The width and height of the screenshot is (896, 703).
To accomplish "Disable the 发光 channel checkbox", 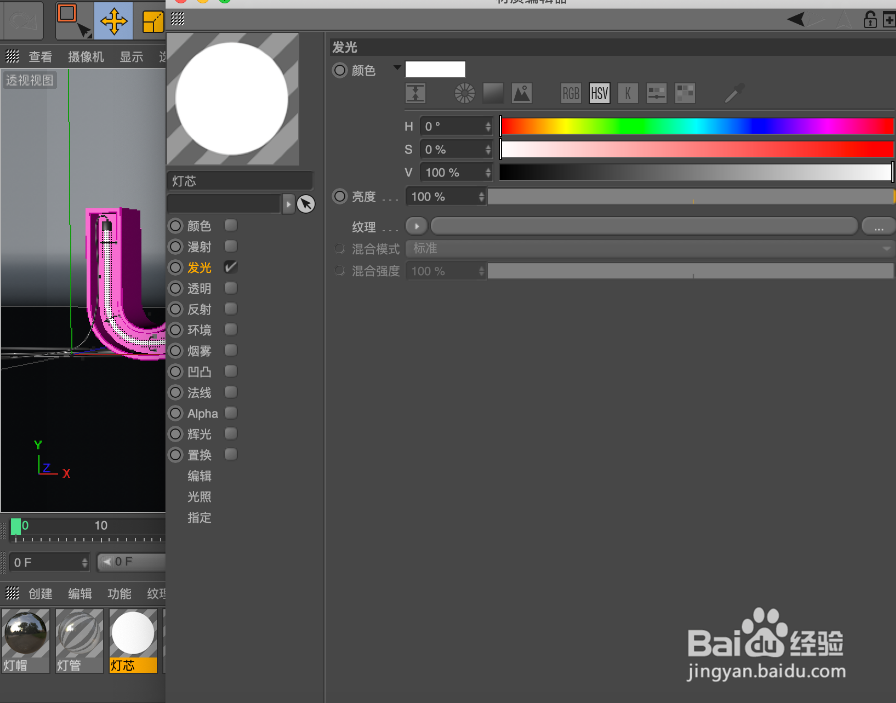I will pos(231,267).
